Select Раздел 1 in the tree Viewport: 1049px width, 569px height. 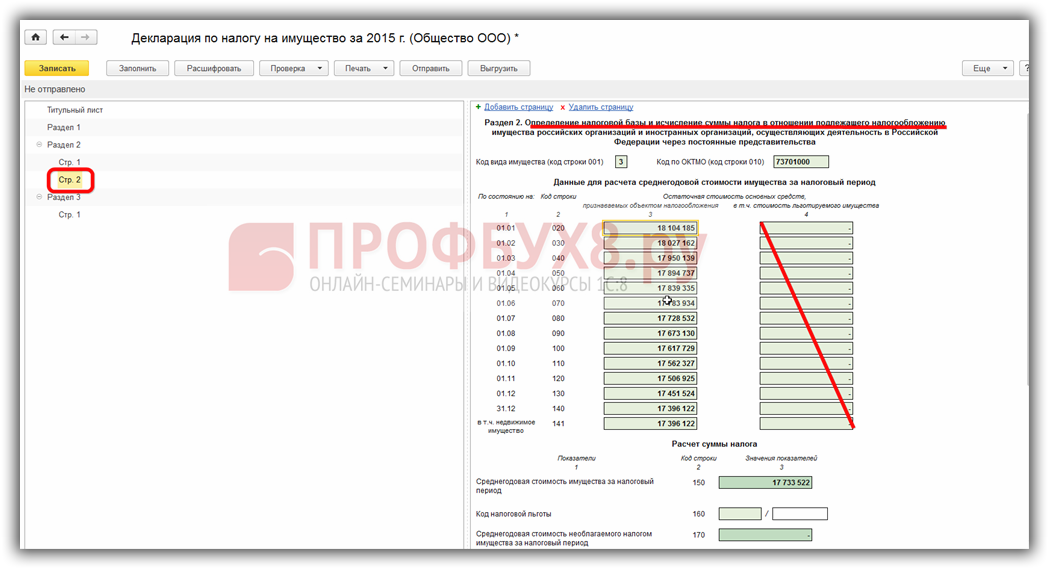[64, 128]
